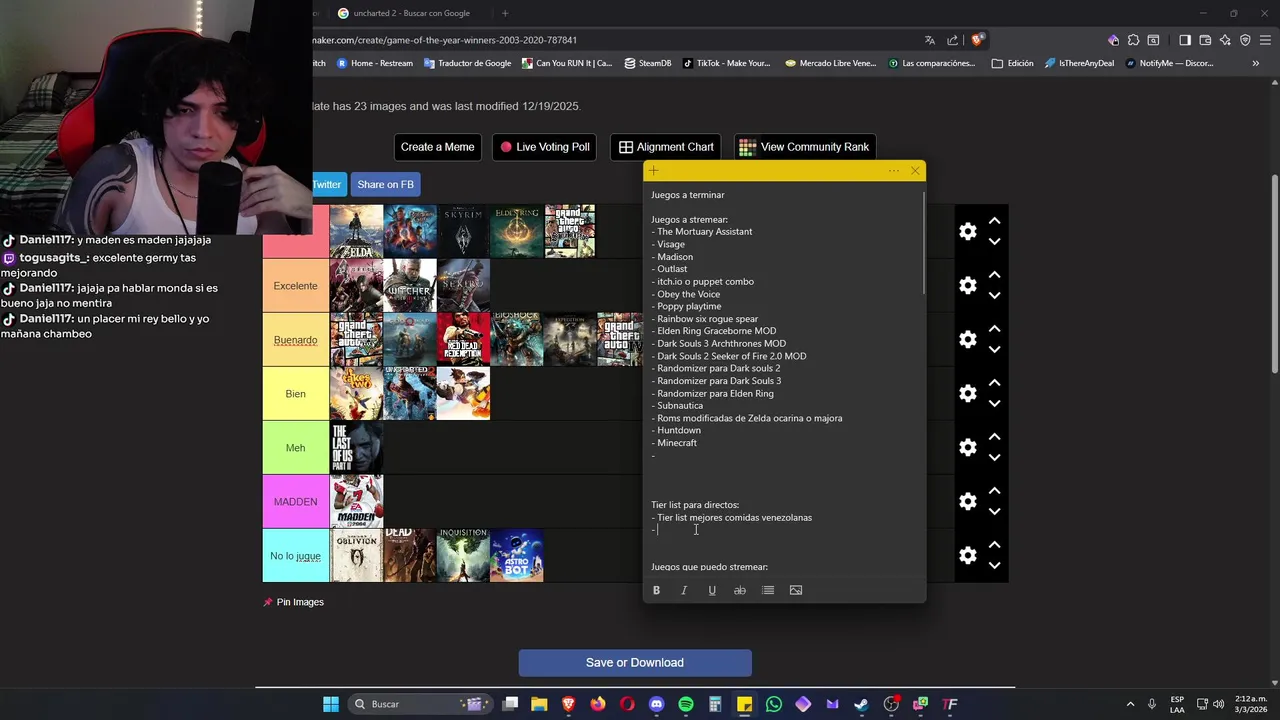The height and width of the screenshot is (720, 1280).
Task: Move the Bien tier row up
Action: 995,383
